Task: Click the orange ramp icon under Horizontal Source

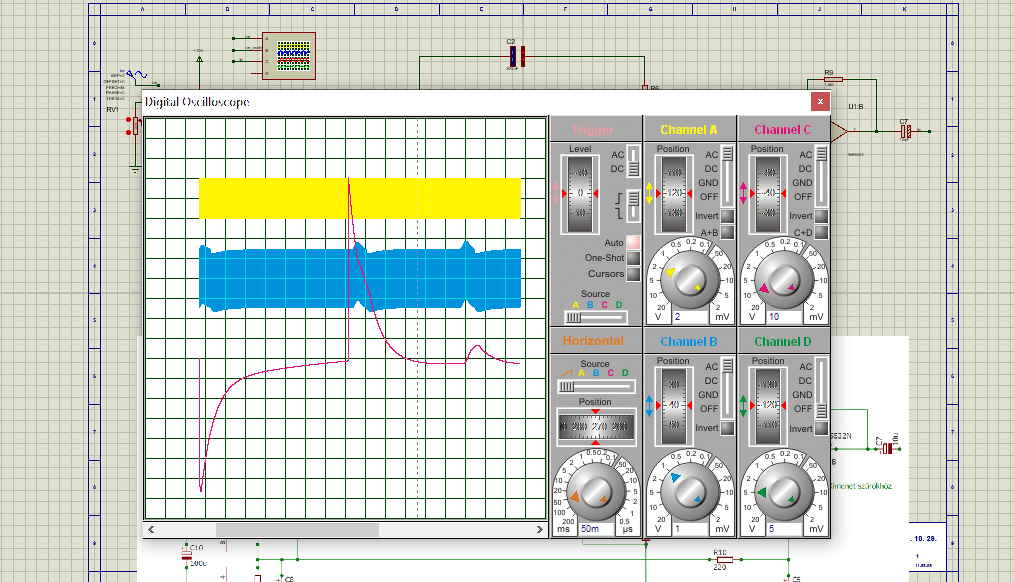Action: (566, 373)
